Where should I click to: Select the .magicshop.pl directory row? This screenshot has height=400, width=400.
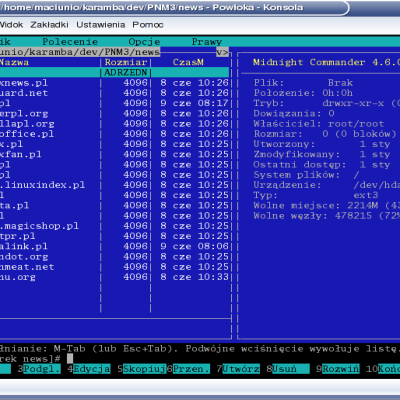click(x=115, y=226)
